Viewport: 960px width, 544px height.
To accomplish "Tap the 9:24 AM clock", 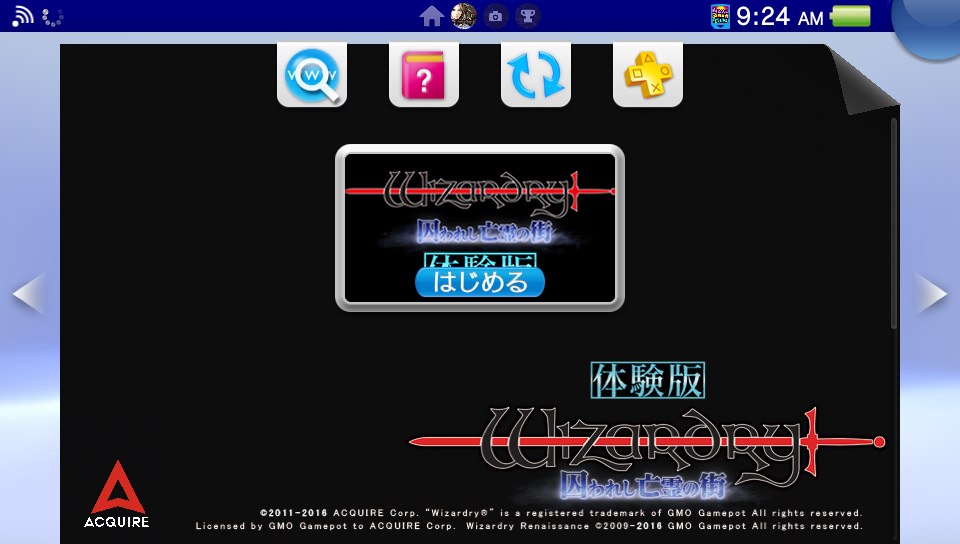I will tap(779, 17).
